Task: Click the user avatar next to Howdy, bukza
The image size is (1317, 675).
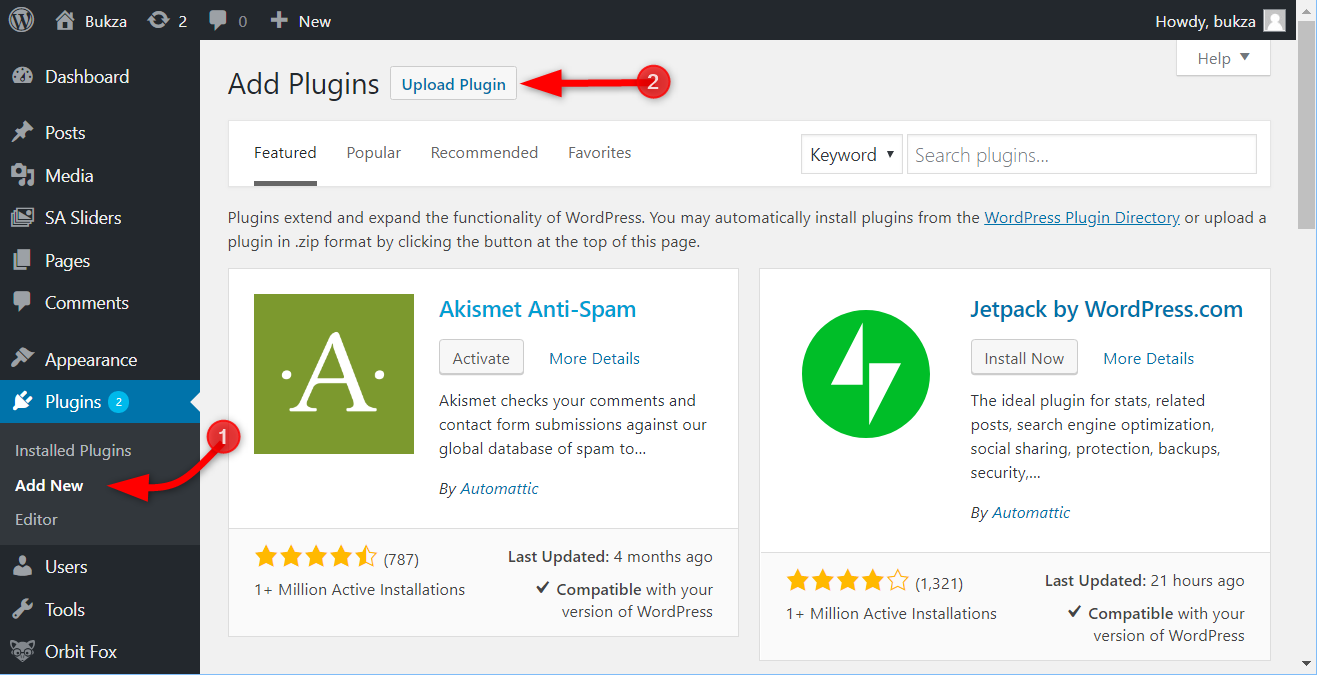Action: pos(1274,20)
